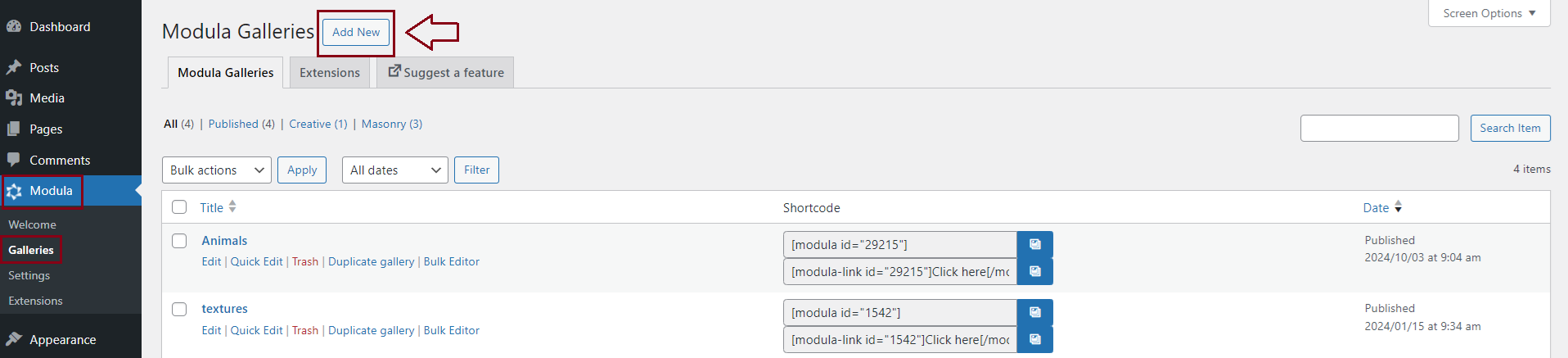Screen dimensions: 1568x358
Task: Copy the Animals modula shortcode
Action: point(1034,244)
